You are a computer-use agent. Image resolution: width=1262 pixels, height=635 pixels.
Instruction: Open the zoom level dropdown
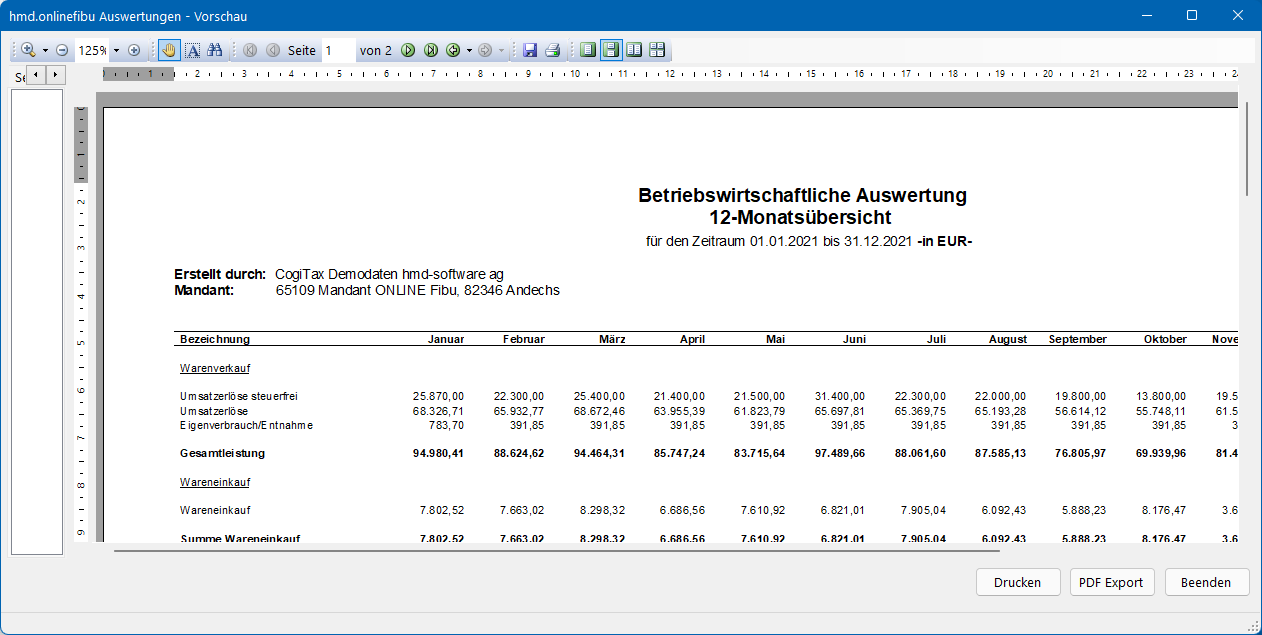pos(115,49)
